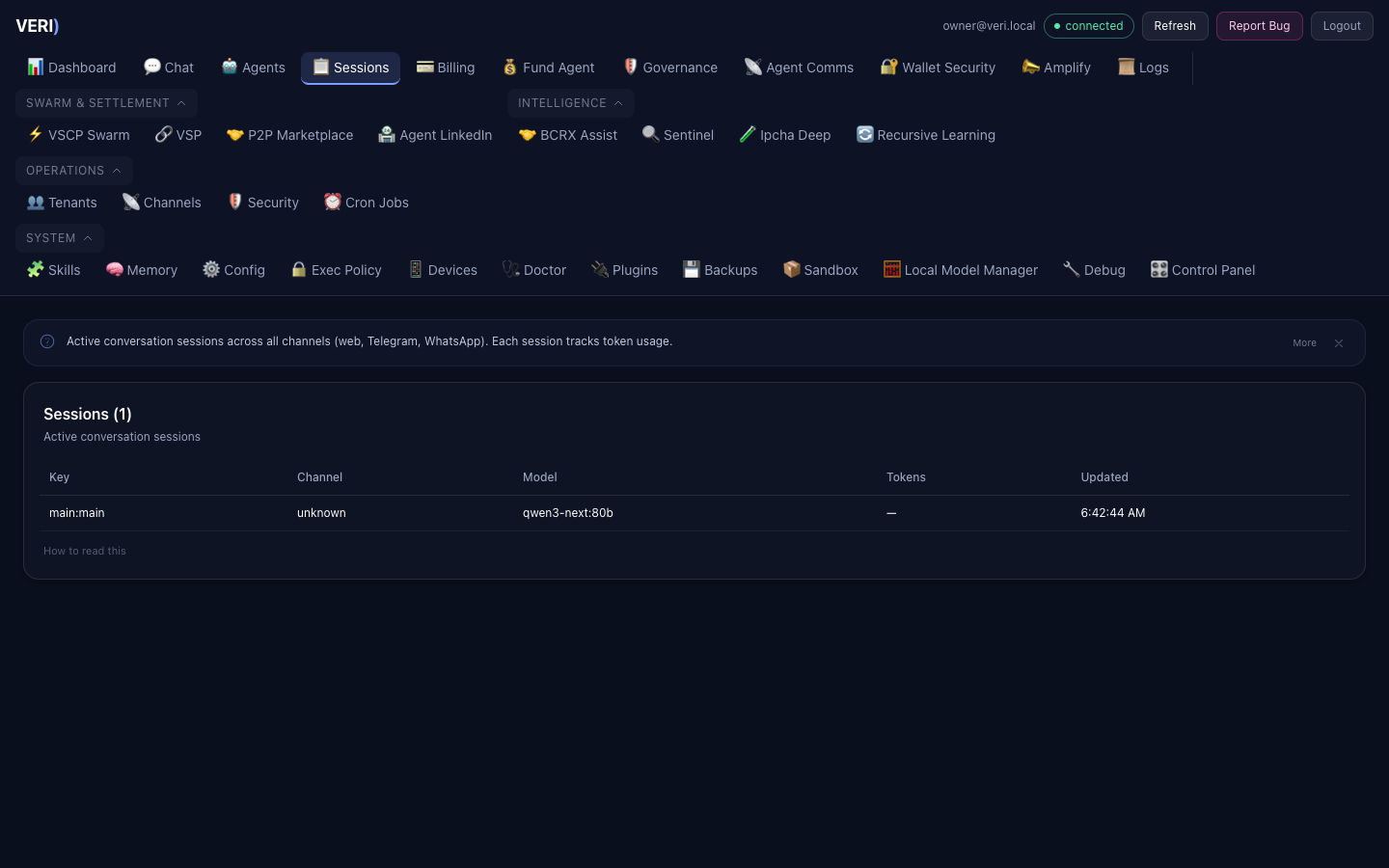Collapse the Intelligence section
This screenshot has height=868, width=1389.
tap(570, 103)
